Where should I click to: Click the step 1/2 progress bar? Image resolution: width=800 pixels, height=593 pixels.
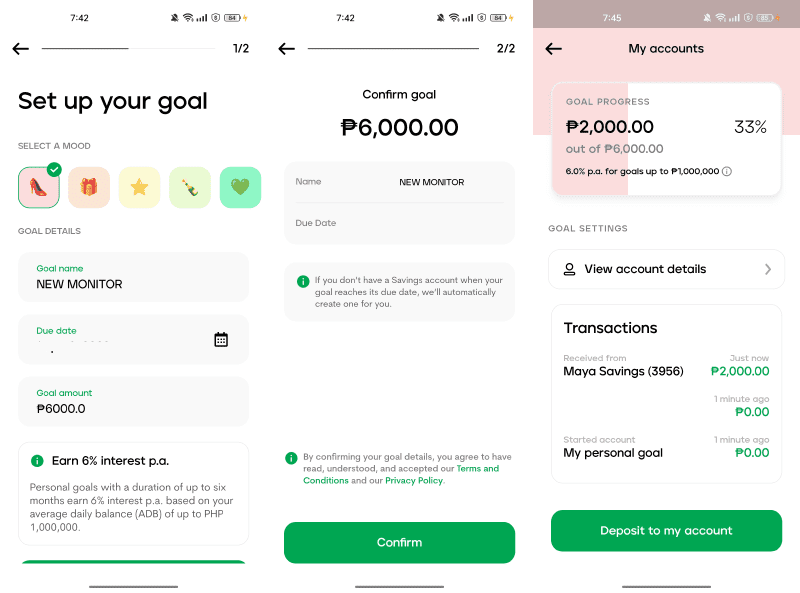click(x=129, y=48)
